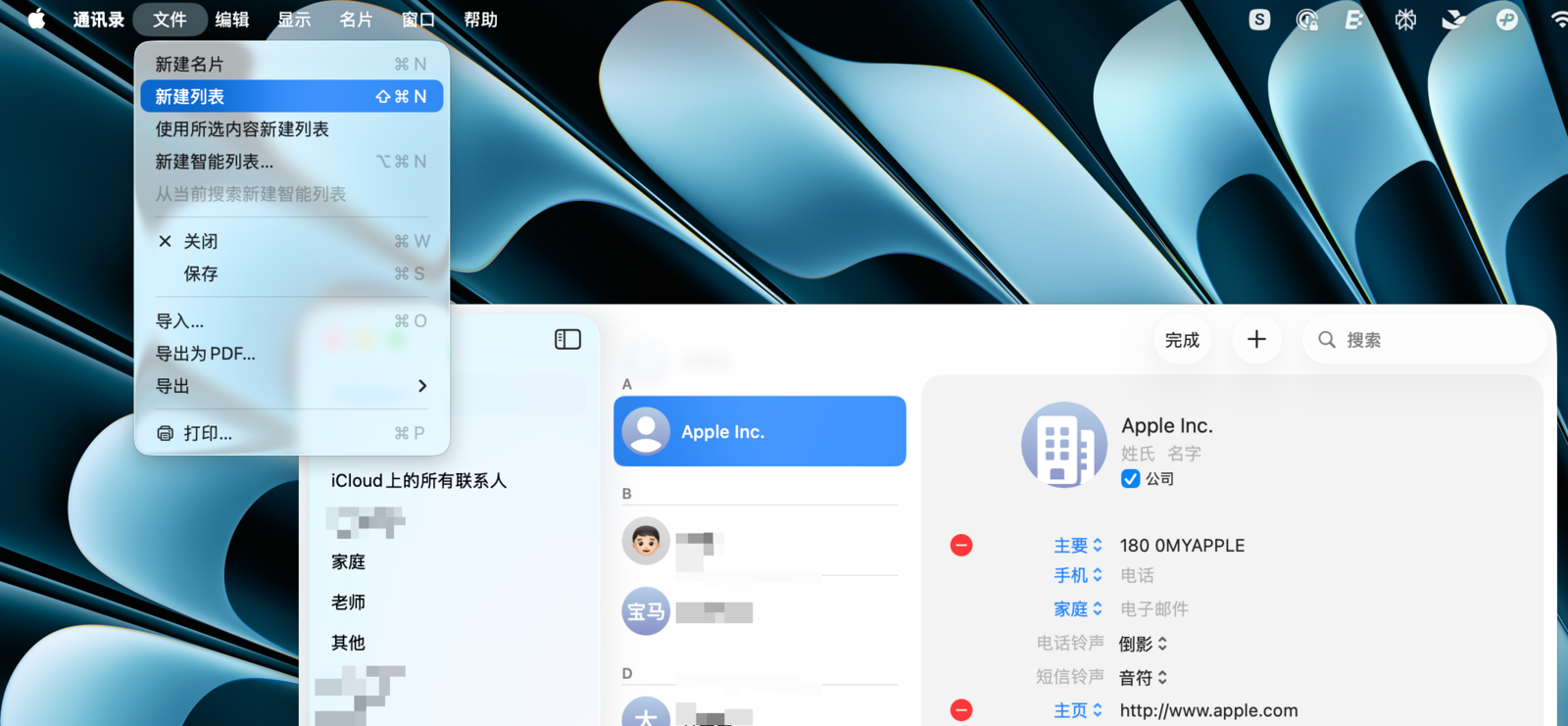Toggle the sidebar panel icon
Viewport: 1568px width, 726px height.
pyautogui.click(x=567, y=340)
